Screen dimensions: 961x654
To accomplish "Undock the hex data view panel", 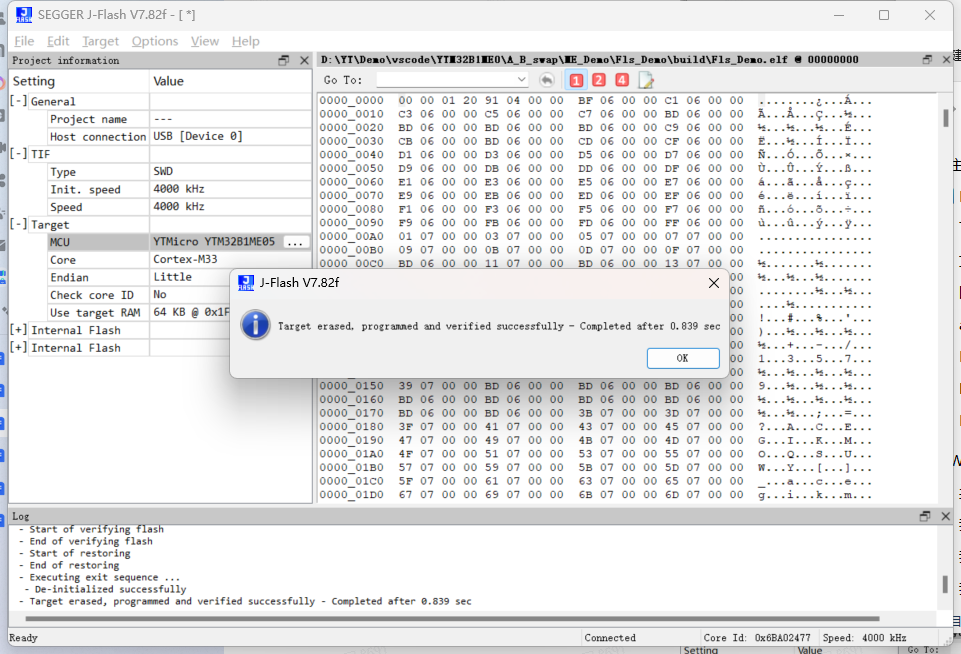I will tap(927, 59).
